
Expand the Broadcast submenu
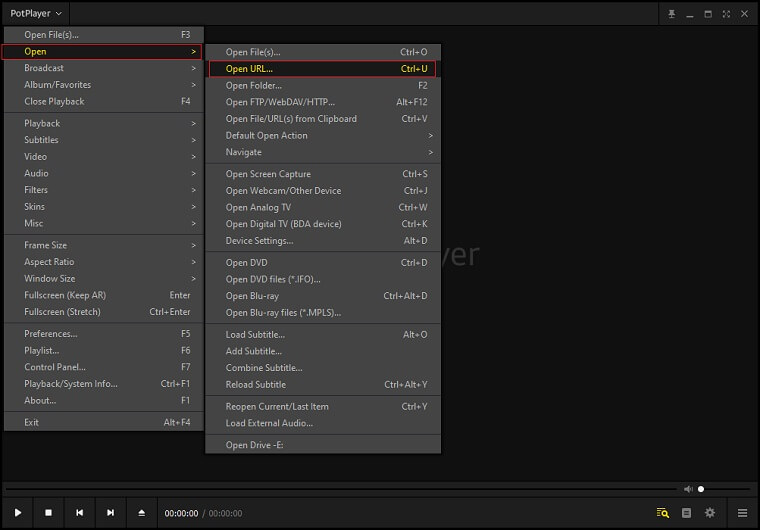pyautogui.click(x=104, y=68)
